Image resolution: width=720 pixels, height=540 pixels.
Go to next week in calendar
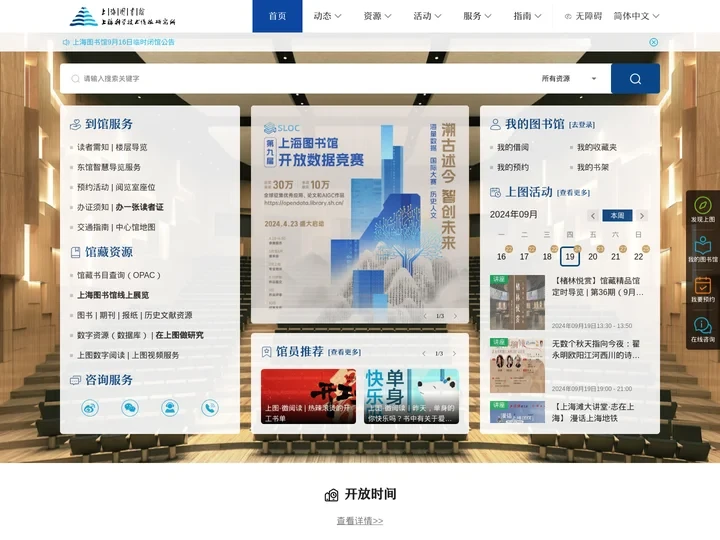[642, 215]
